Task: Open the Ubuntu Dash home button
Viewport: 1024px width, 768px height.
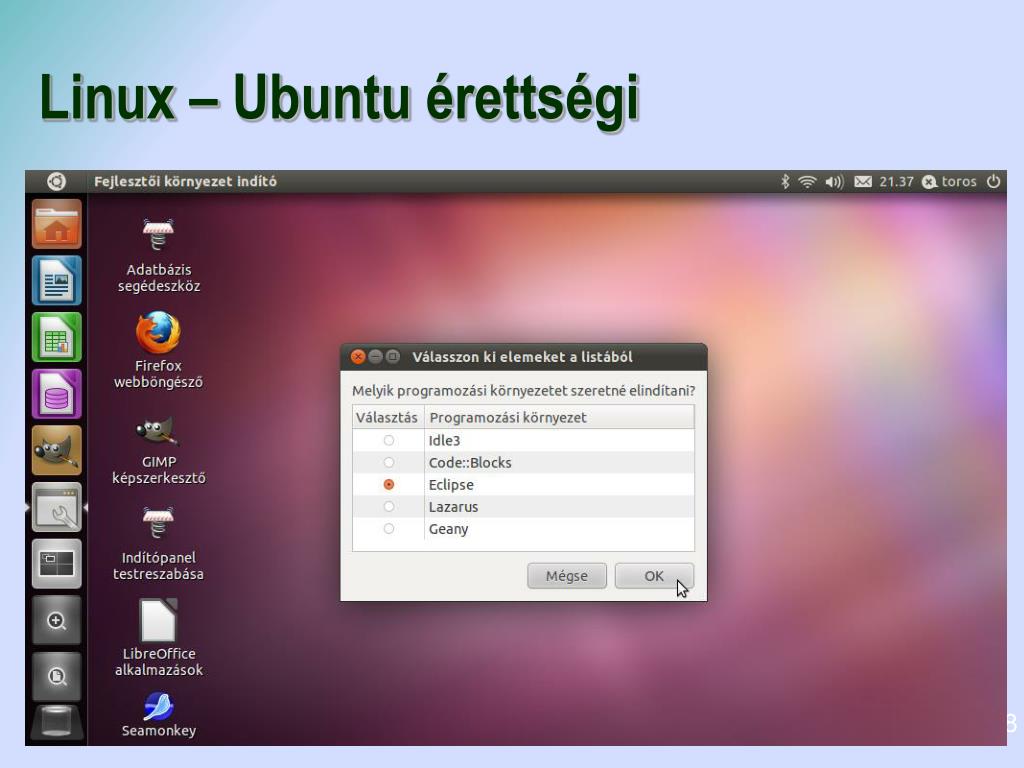Action: 56,182
